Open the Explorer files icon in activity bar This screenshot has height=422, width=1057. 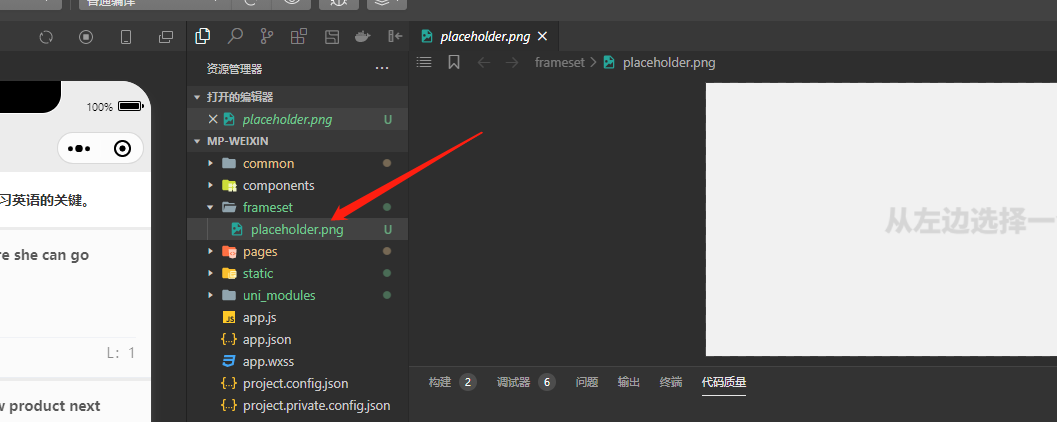(x=202, y=36)
